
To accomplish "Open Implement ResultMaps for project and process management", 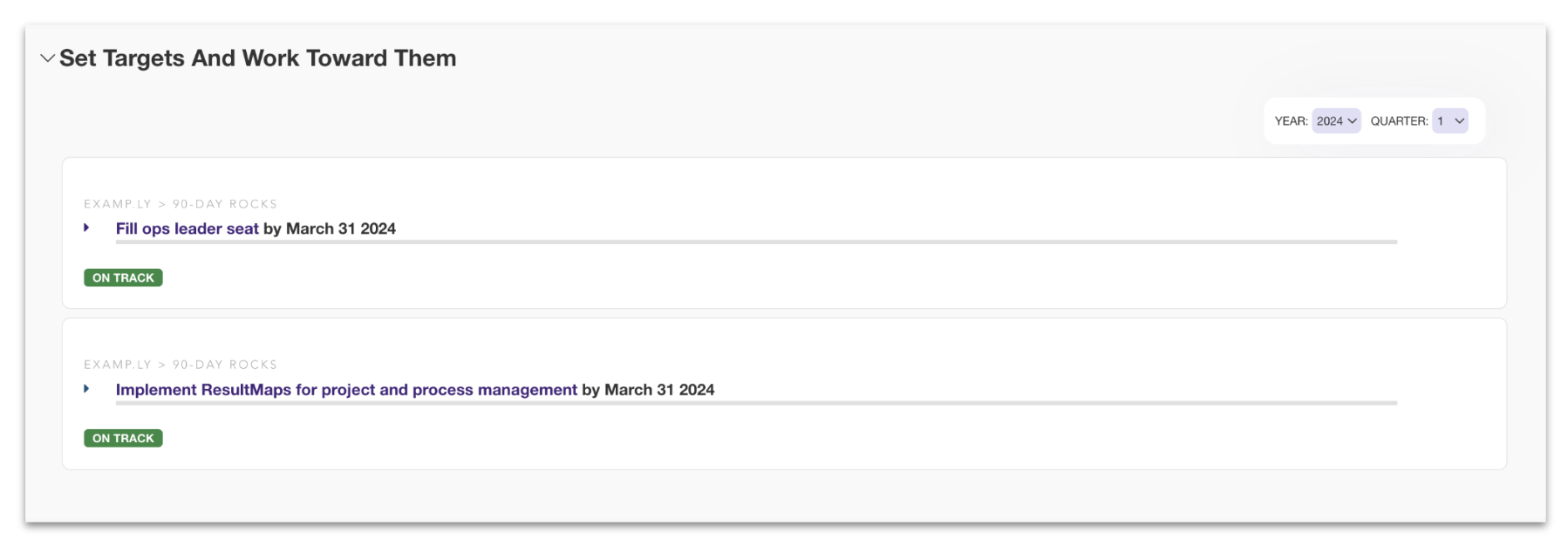I will click(346, 390).
